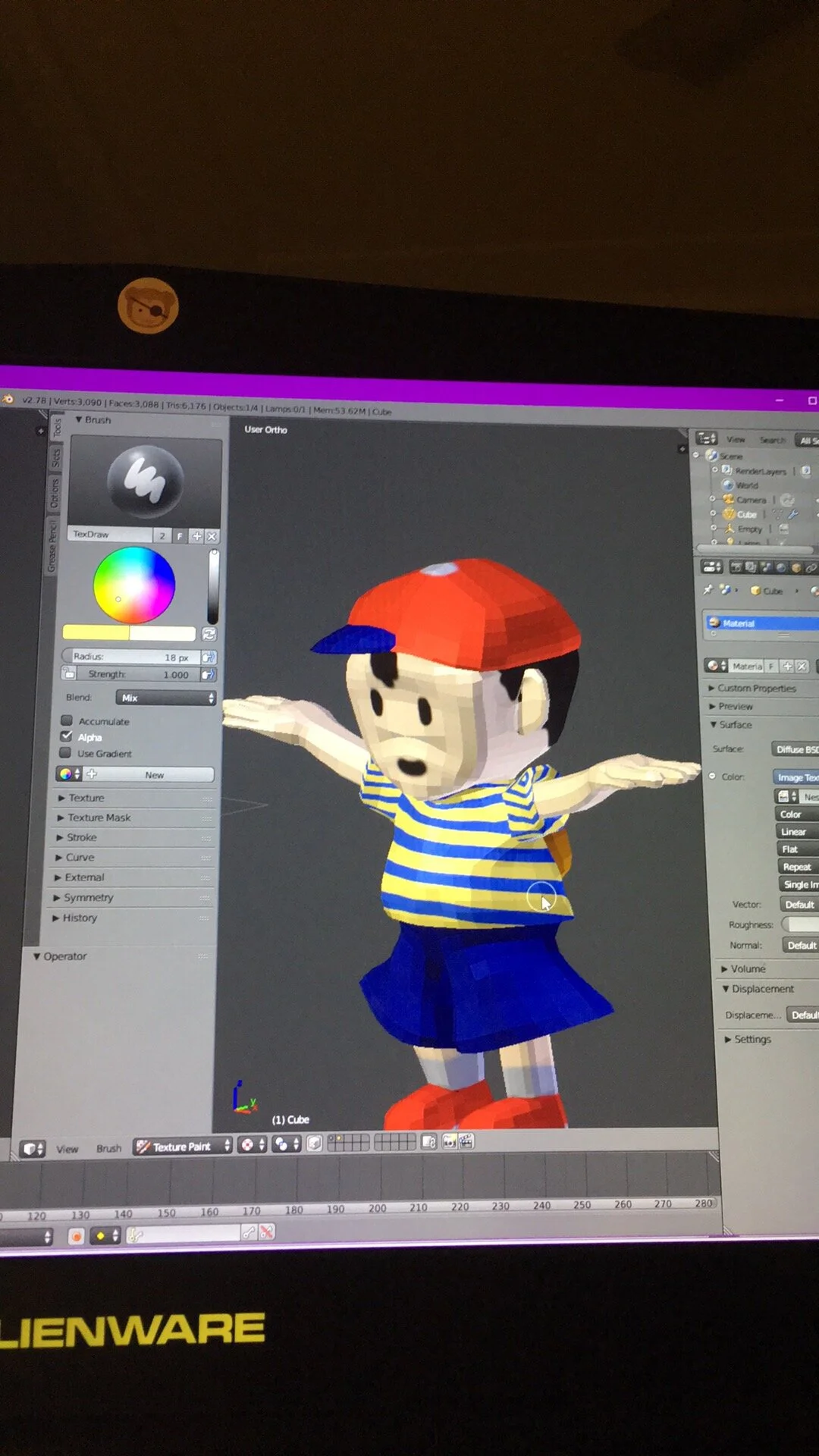Open the Constraints properties chain icon
819x1456 pixels.
tap(811, 567)
